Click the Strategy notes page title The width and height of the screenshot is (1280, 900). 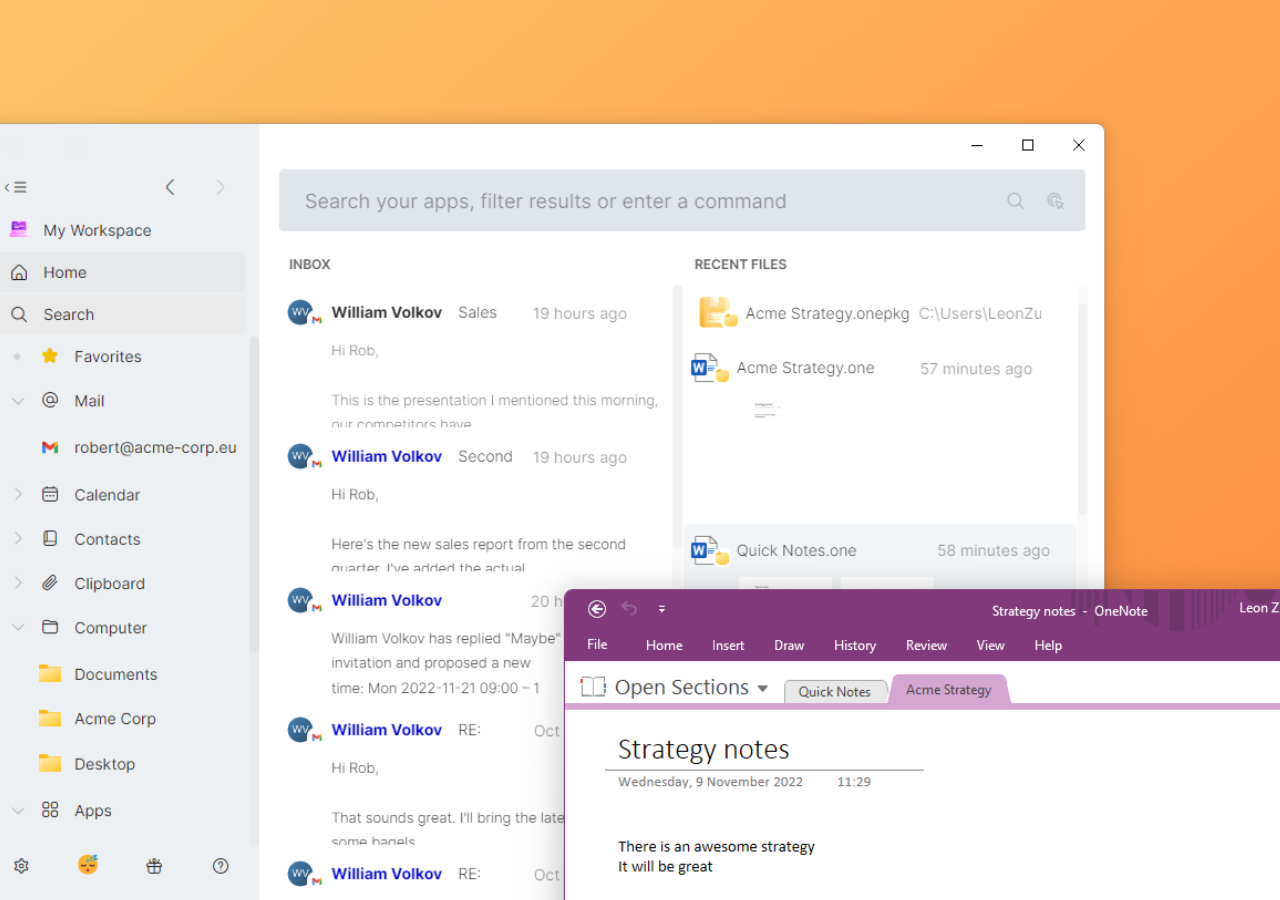coord(703,749)
